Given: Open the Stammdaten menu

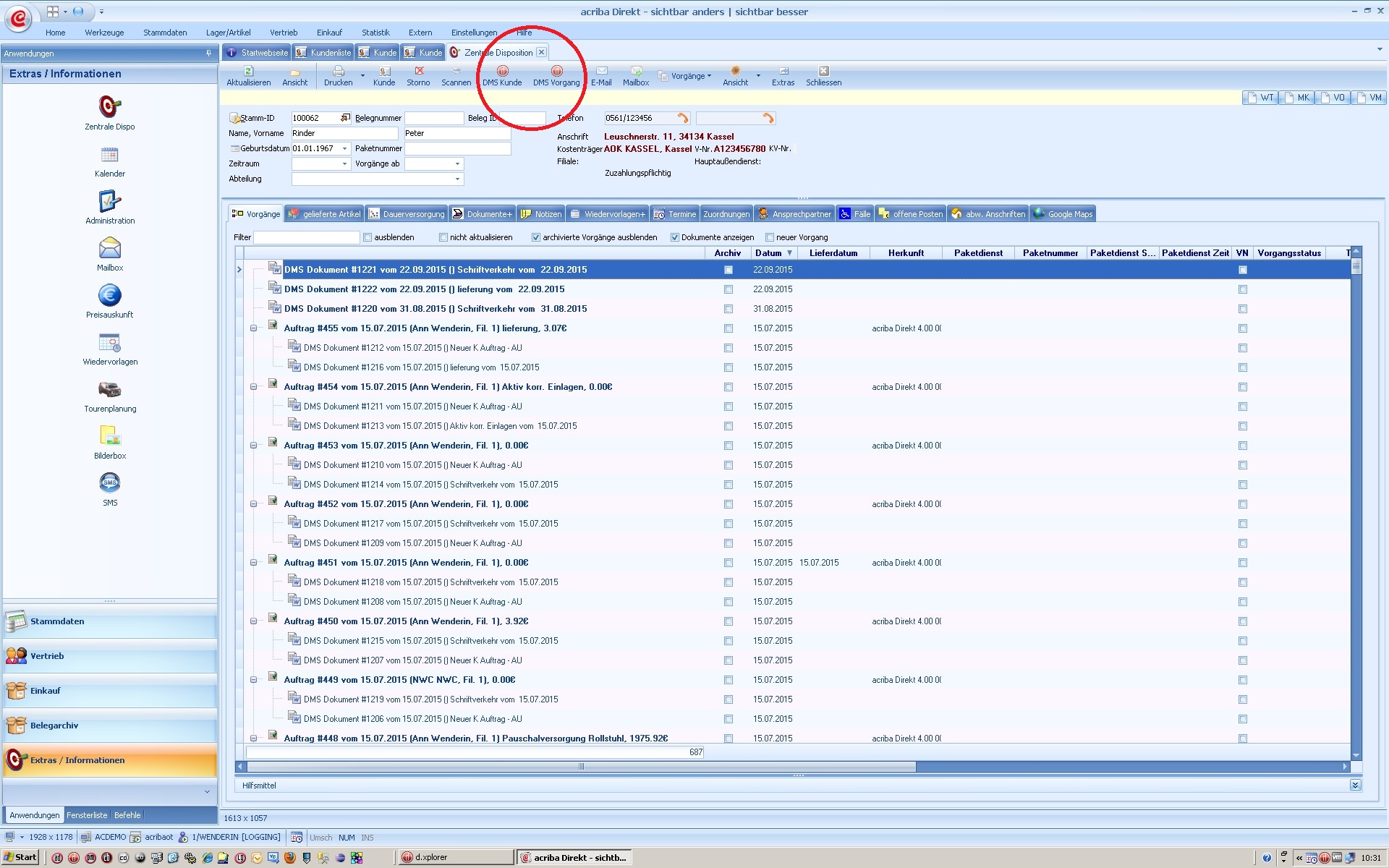Looking at the screenshot, I should tap(165, 33).
